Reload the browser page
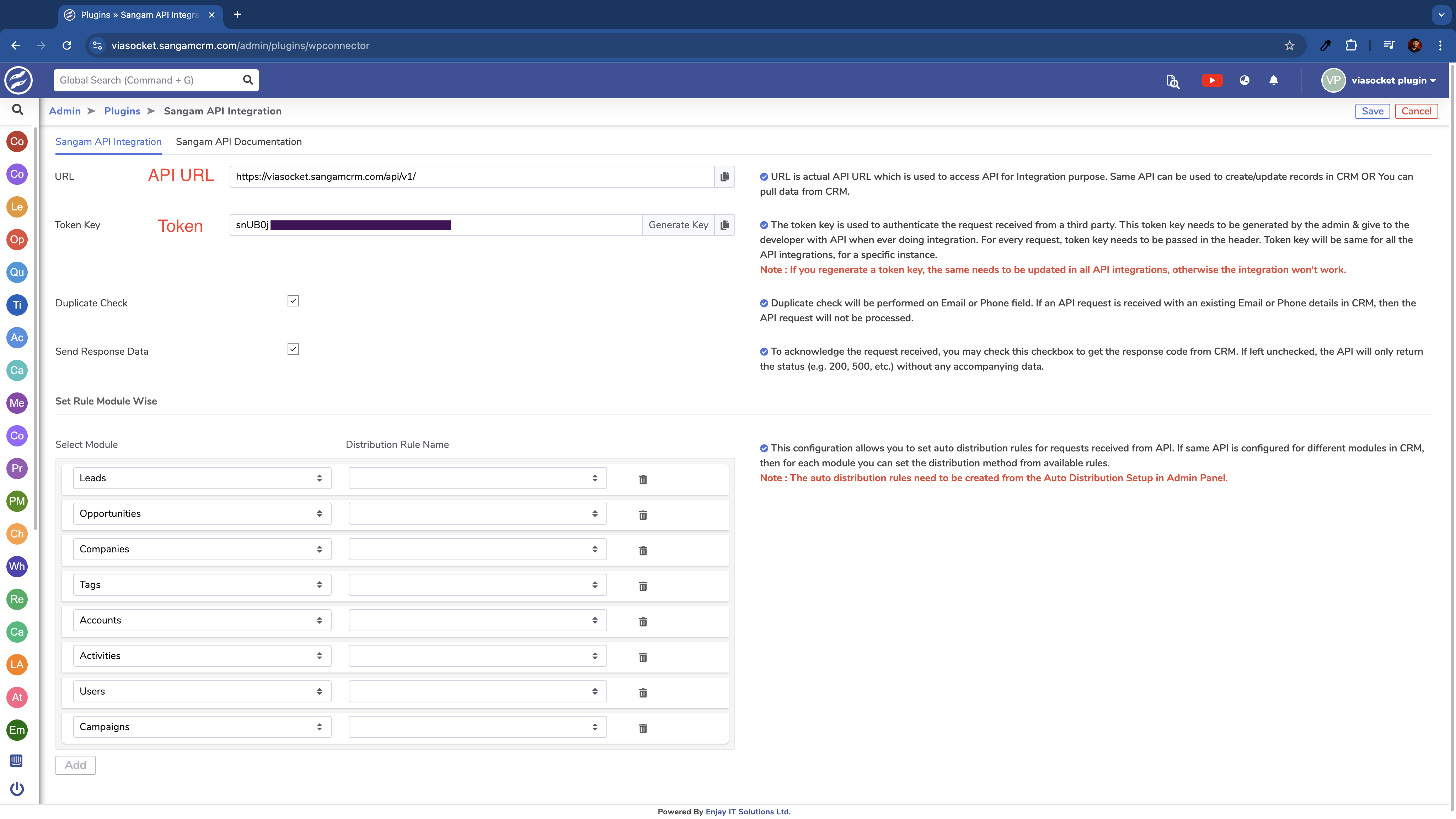The image size is (1456, 819). click(x=67, y=46)
